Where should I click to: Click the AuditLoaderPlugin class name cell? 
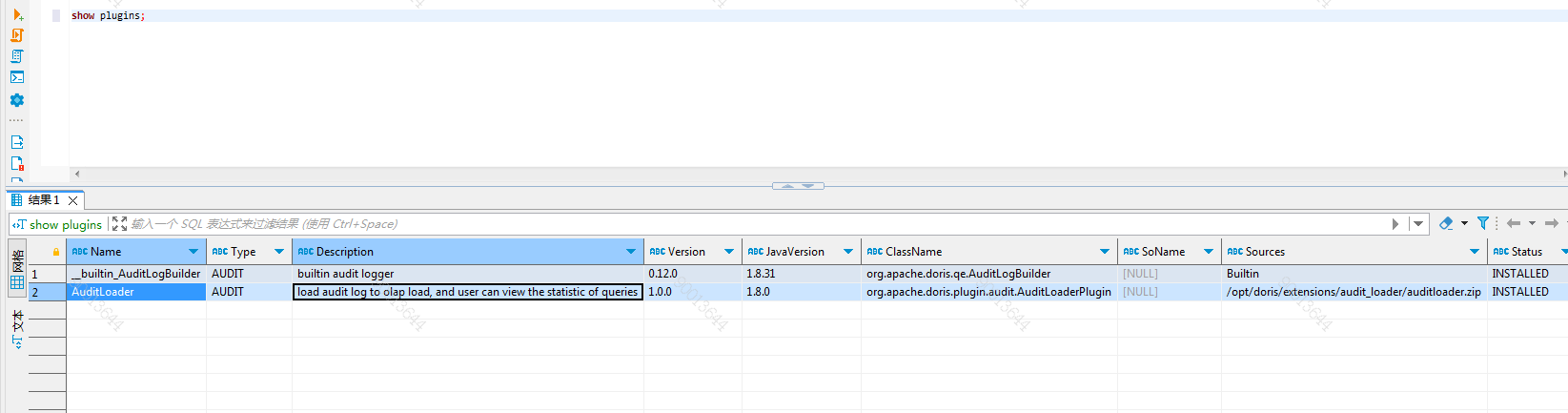pyautogui.click(x=989, y=292)
